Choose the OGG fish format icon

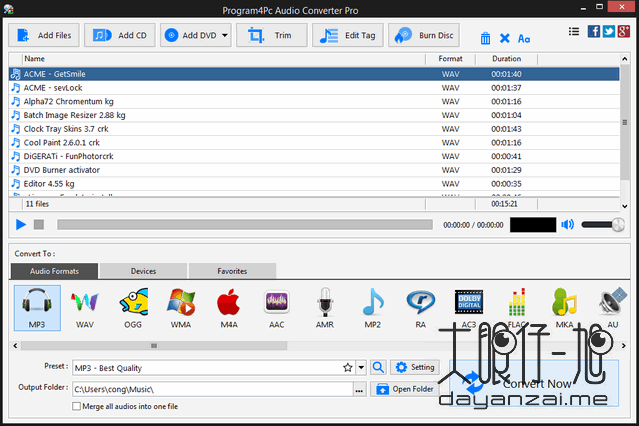point(133,308)
